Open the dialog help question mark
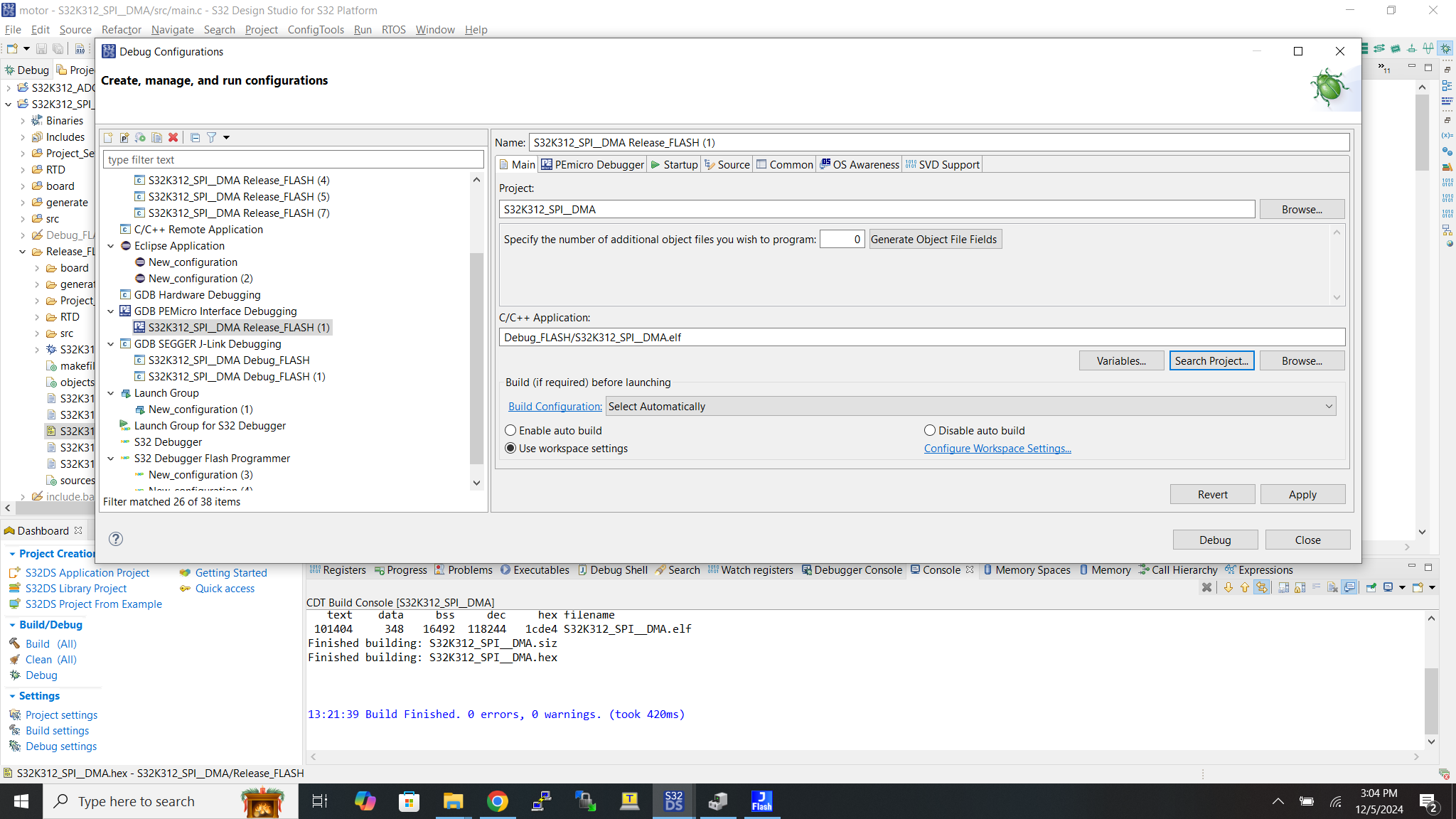The width and height of the screenshot is (1456, 819). (116, 539)
